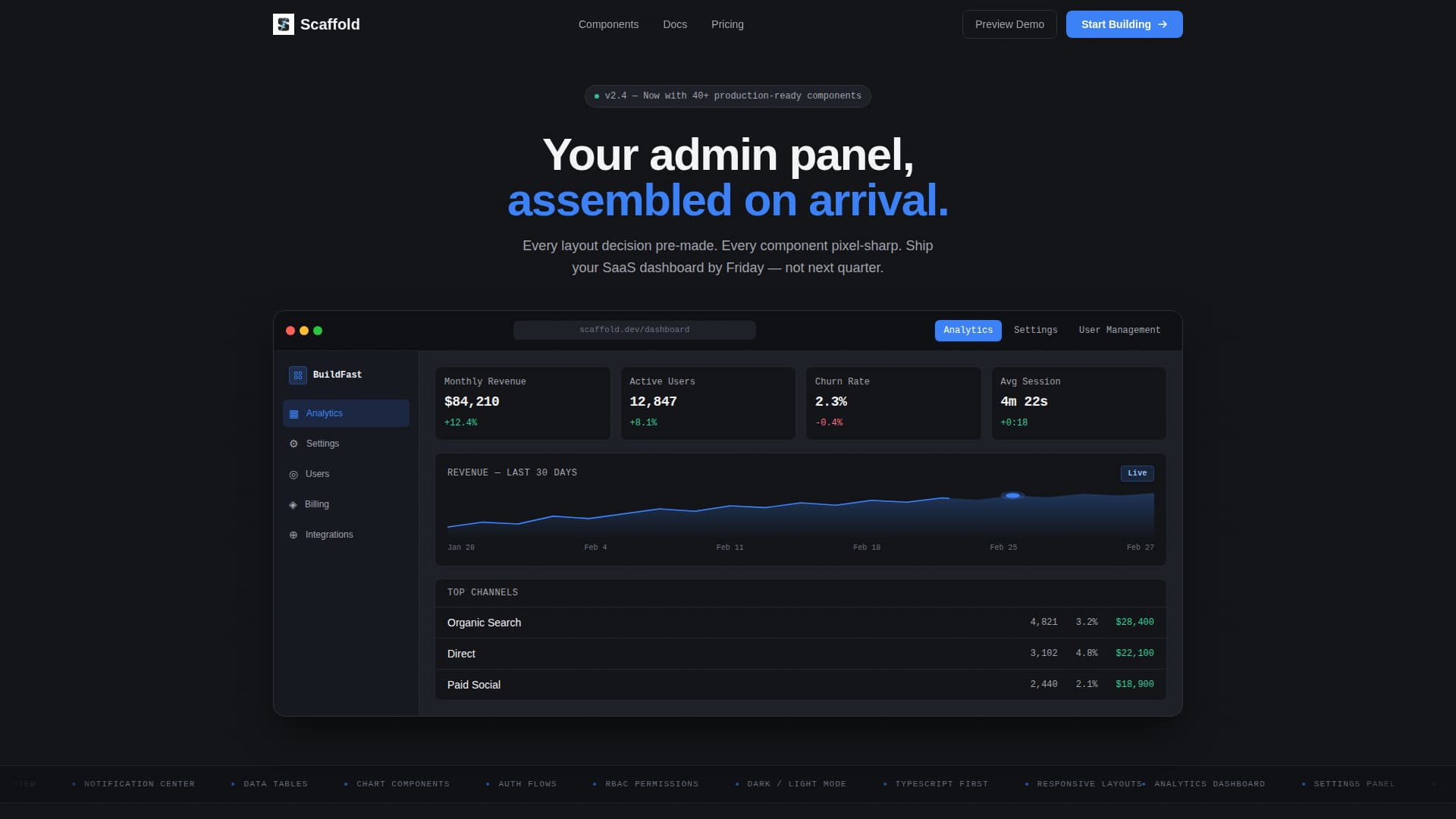Click ANALYTICS DASHBOARD in the ticker
The image size is (1456, 819).
click(x=1210, y=784)
